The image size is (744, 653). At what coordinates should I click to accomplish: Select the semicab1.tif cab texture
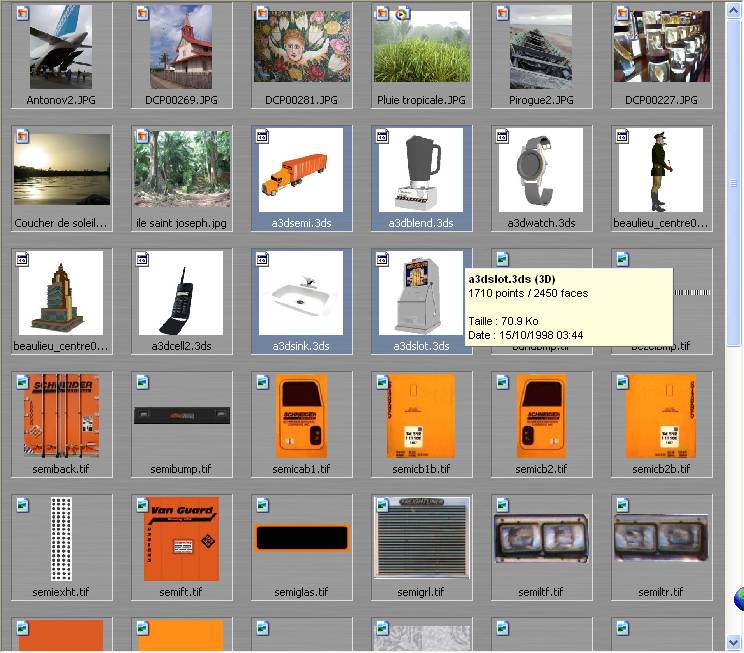point(301,416)
